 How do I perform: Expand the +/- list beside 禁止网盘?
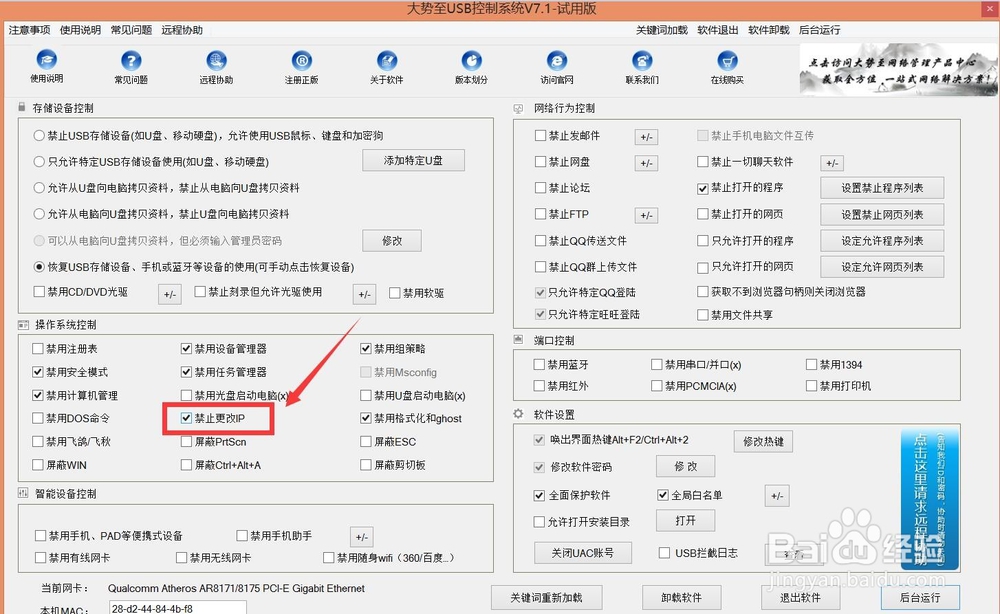pyautogui.click(x=646, y=163)
